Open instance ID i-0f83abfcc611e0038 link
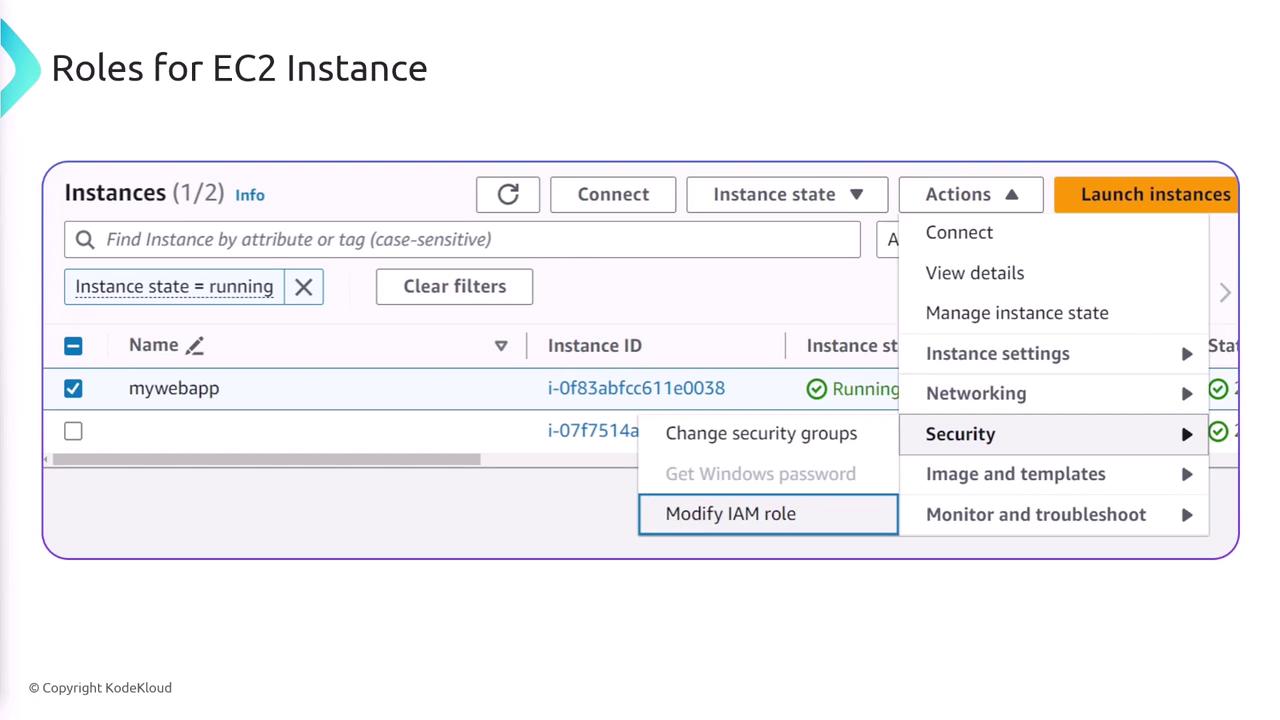1280x720 pixels. (636, 388)
